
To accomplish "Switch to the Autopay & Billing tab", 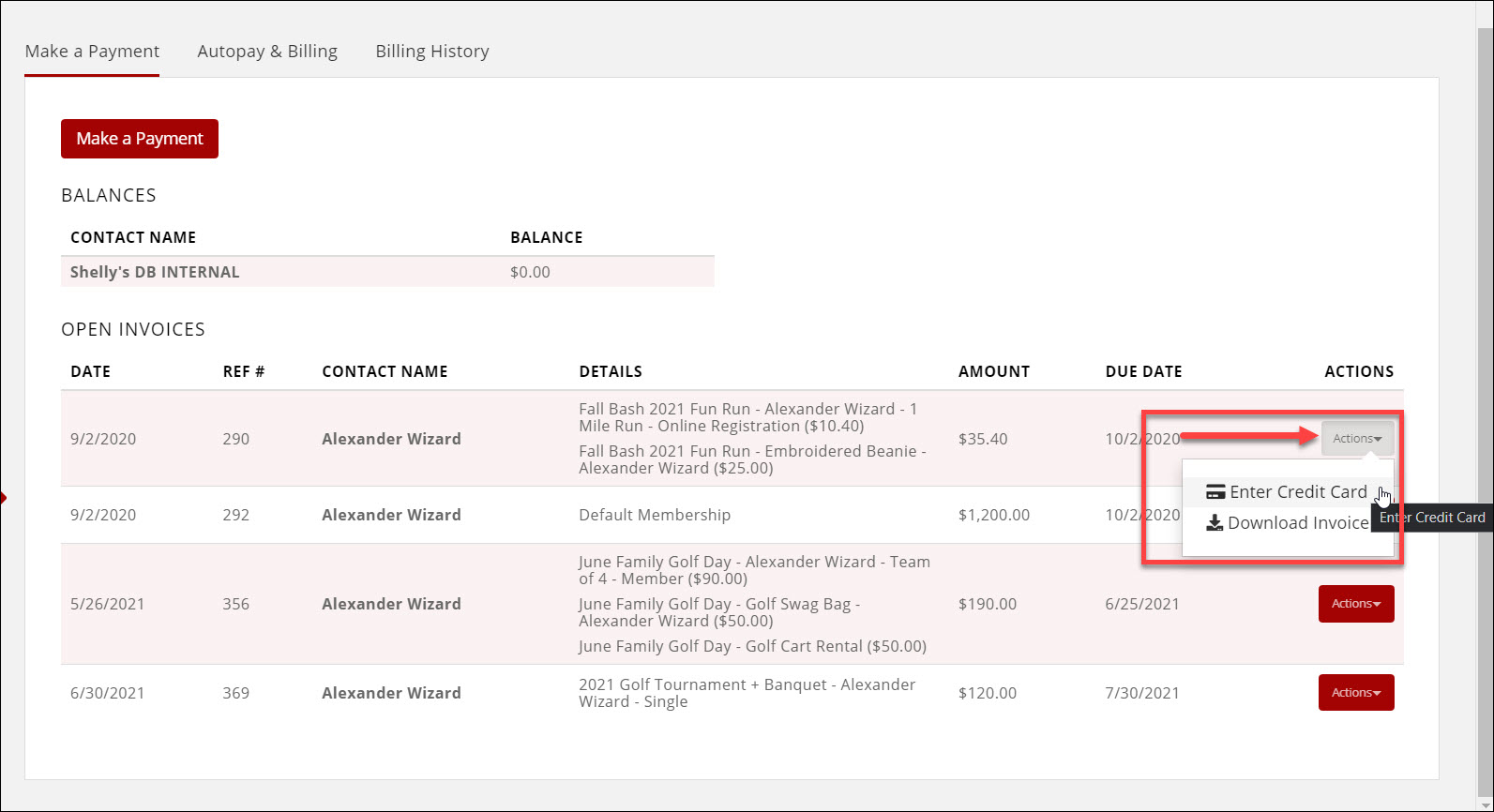I will pyautogui.click(x=267, y=52).
